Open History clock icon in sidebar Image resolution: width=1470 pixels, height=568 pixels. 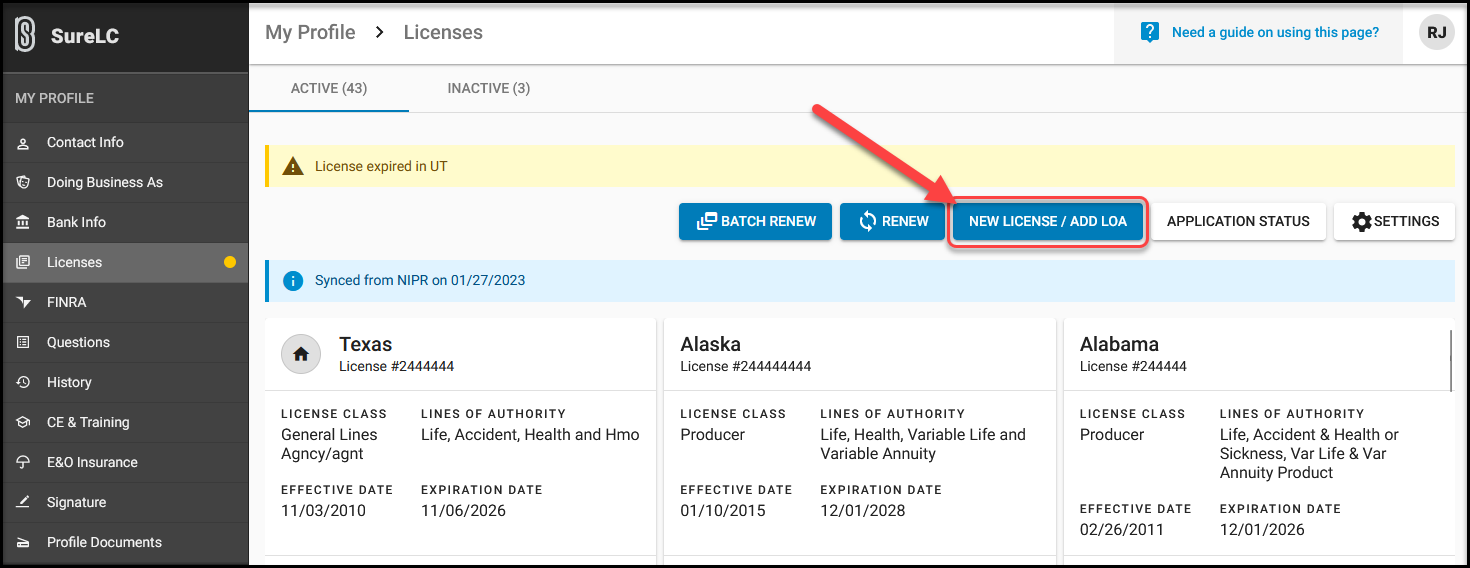(x=24, y=383)
